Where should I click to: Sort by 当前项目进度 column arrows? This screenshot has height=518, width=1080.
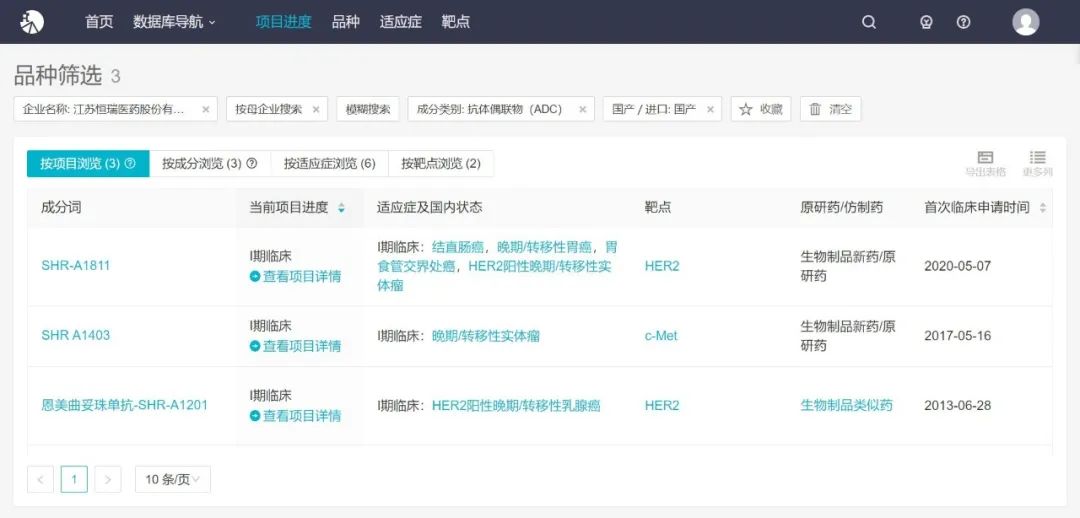click(342, 208)
